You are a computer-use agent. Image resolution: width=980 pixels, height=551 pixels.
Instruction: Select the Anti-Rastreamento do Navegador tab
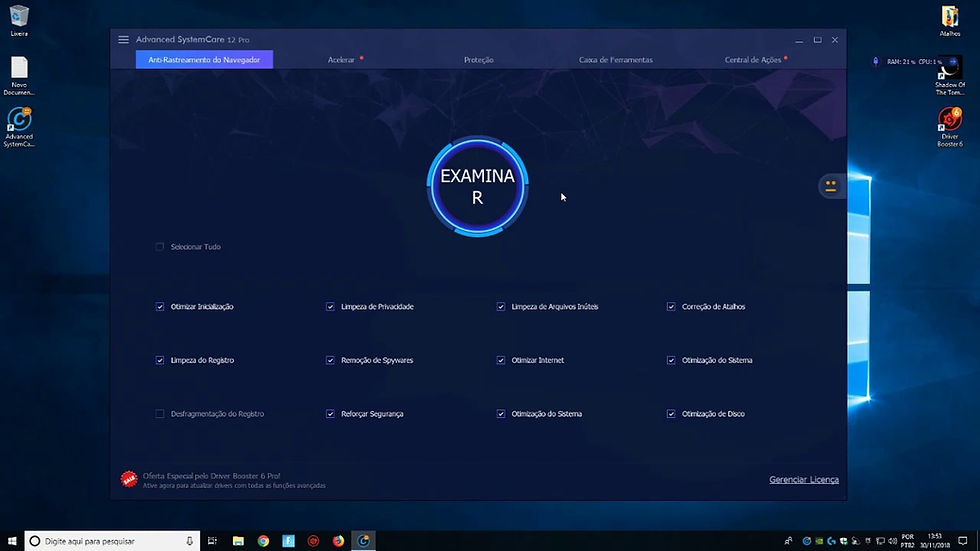[x=204, y=59]
